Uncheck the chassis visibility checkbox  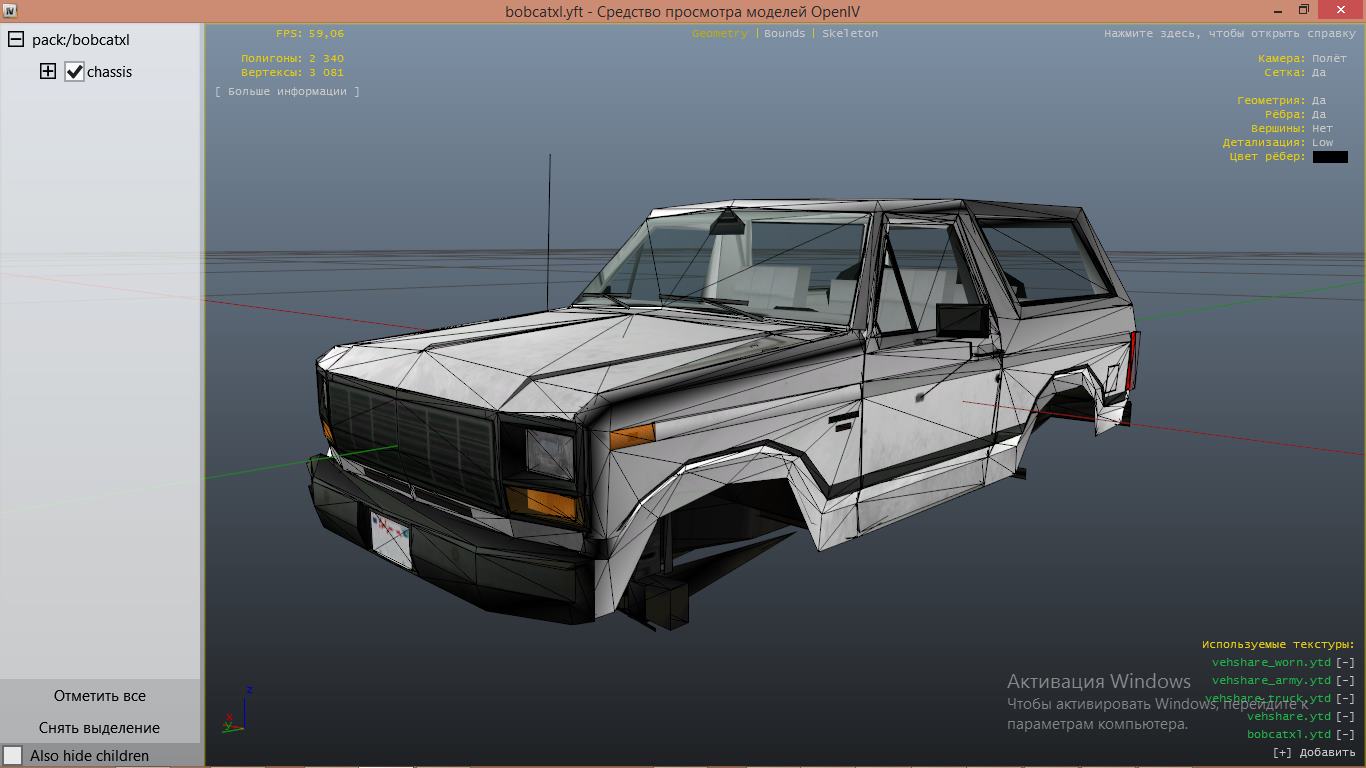(x=74, y=71)
